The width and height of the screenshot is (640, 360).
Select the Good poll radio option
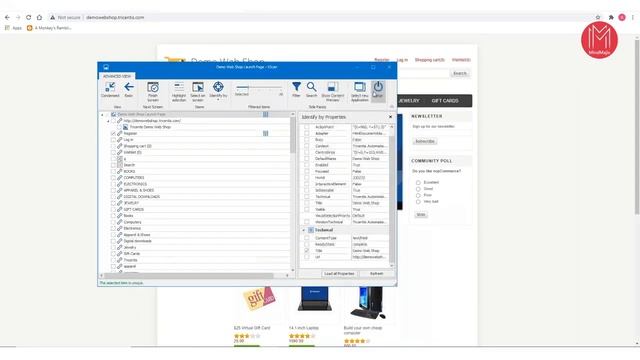point(418,189)
